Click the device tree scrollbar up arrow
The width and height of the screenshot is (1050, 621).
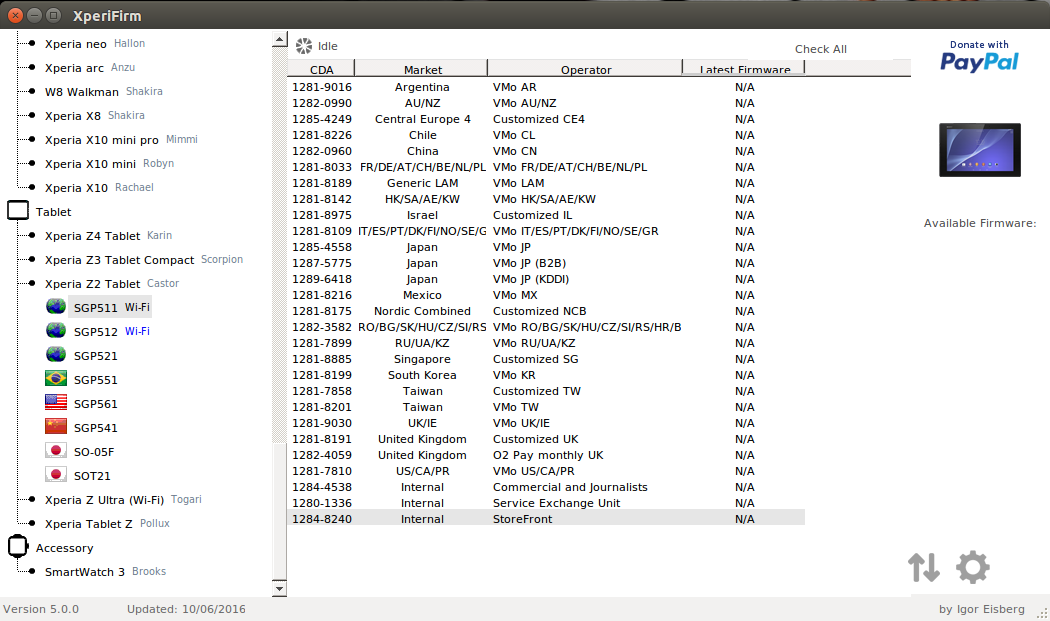(x=280, y=40)
